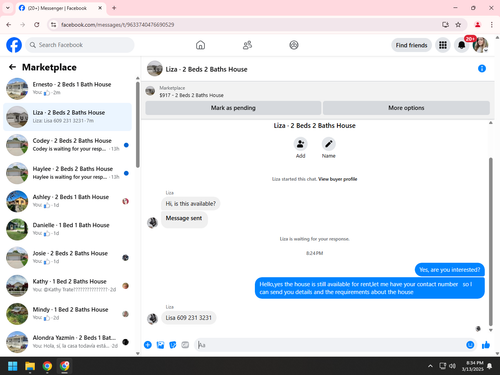The height and width of the screenshot is (375, 500).
Task: Close the Messenger Facebook tab
Action: [100, 8]
